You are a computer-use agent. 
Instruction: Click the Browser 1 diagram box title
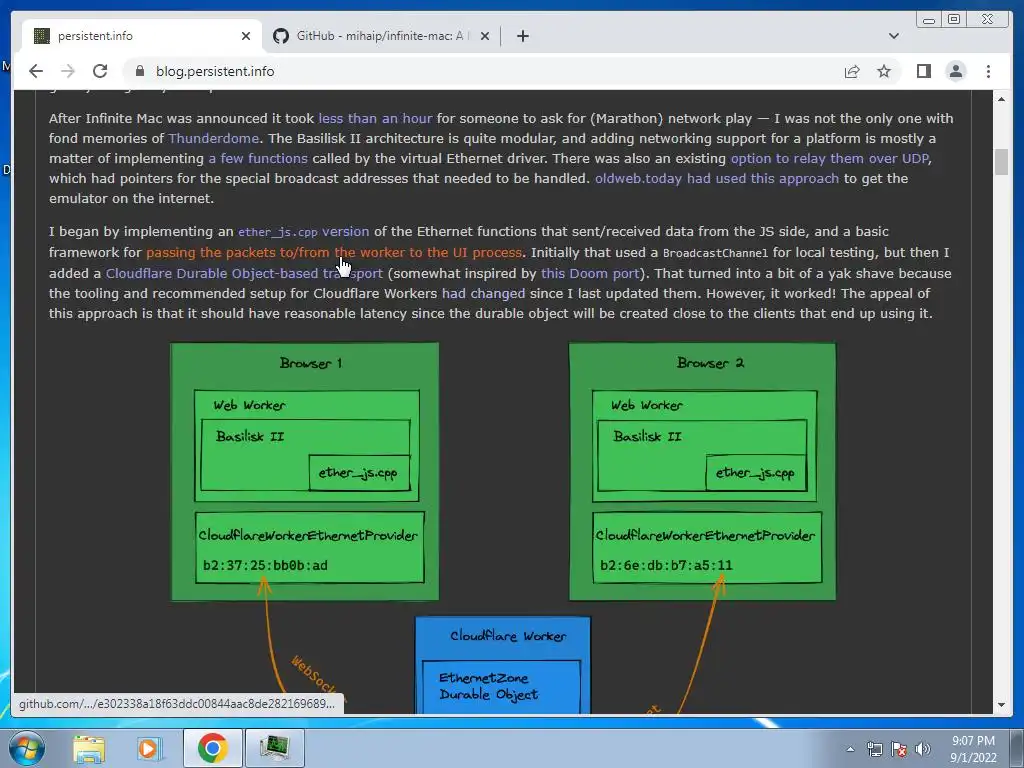click(x=310, y=363)
